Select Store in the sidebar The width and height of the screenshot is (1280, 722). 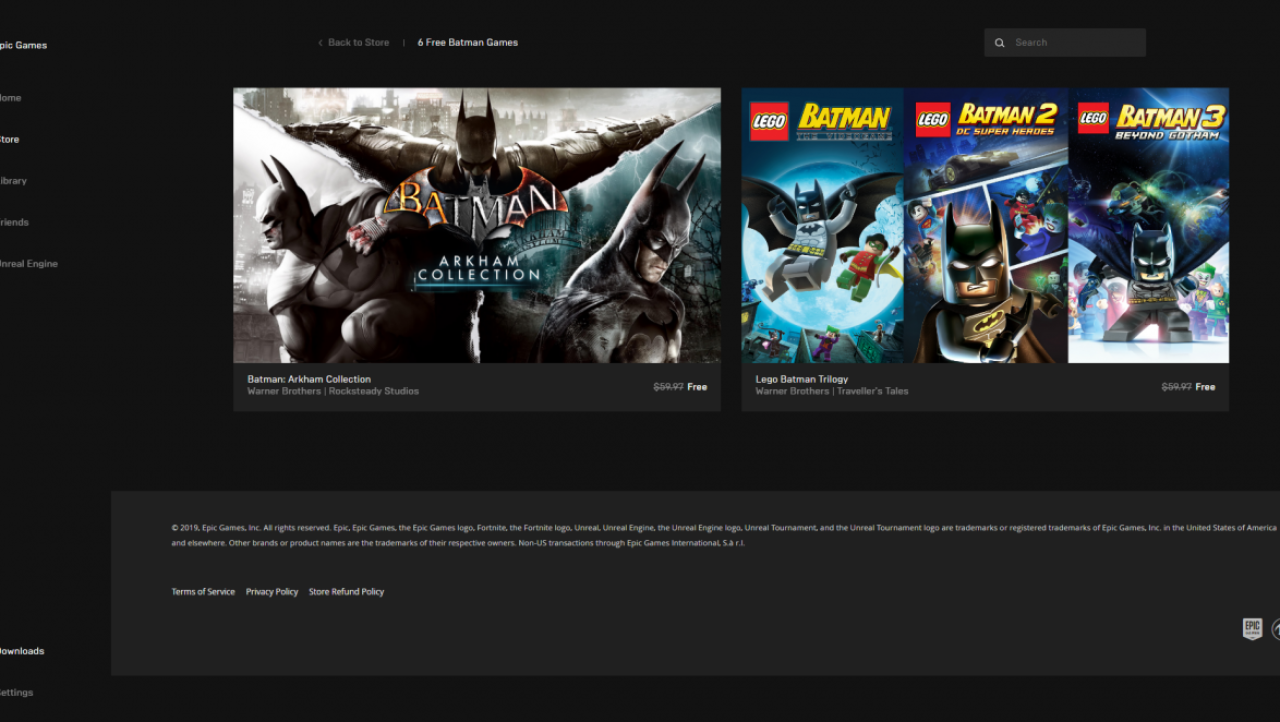coord(9,140)
